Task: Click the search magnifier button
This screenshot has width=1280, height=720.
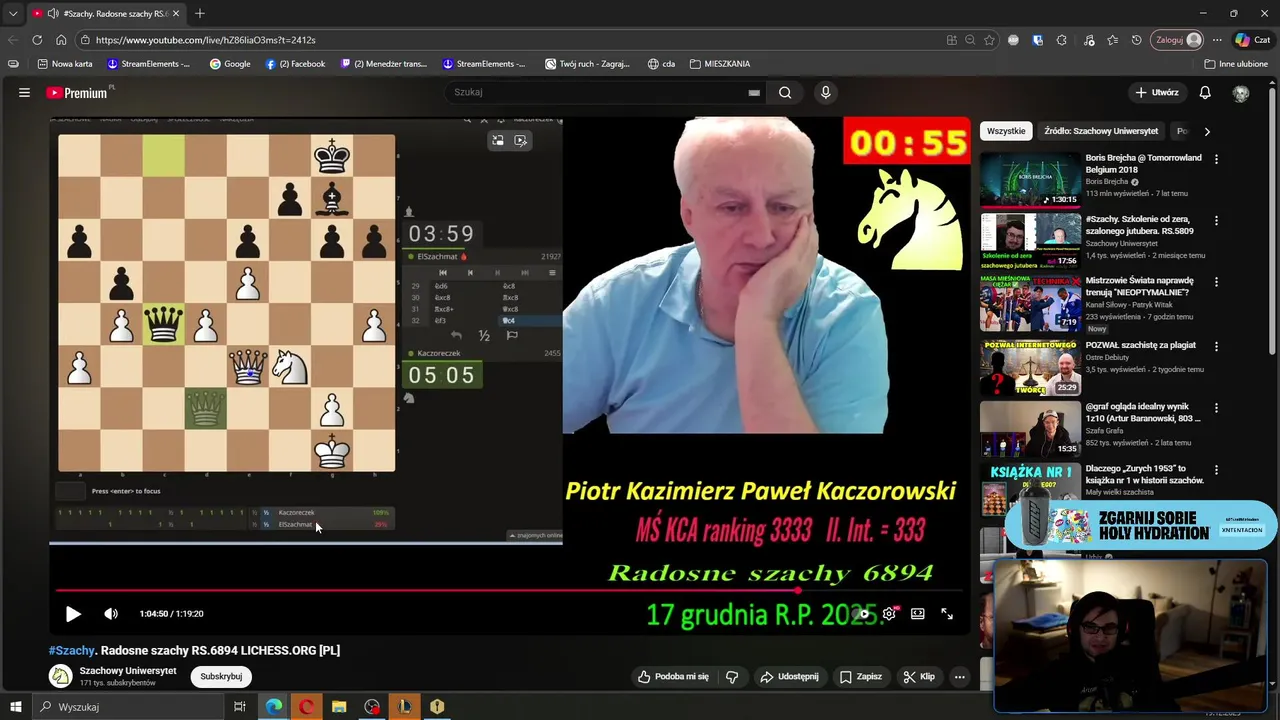Action: 785,92
